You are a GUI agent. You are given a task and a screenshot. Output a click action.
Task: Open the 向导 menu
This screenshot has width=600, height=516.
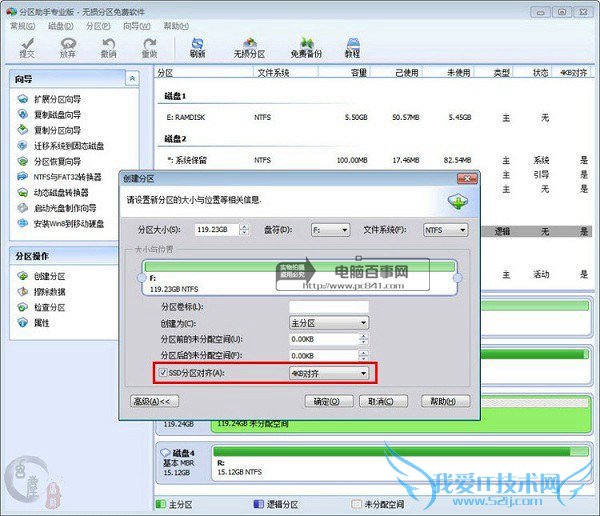coord(137,26)
